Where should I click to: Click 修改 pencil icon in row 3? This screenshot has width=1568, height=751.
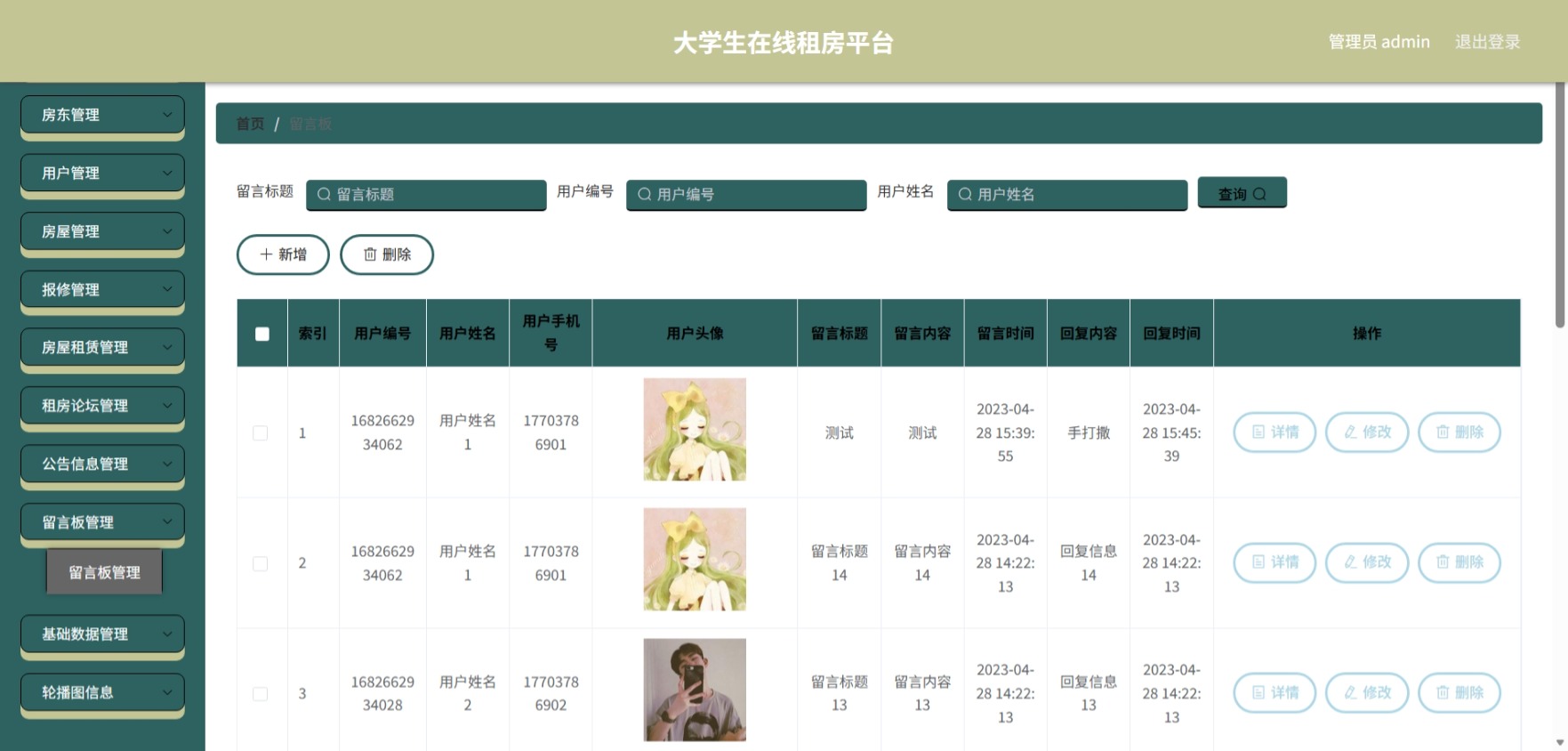tap(1350, 692)
